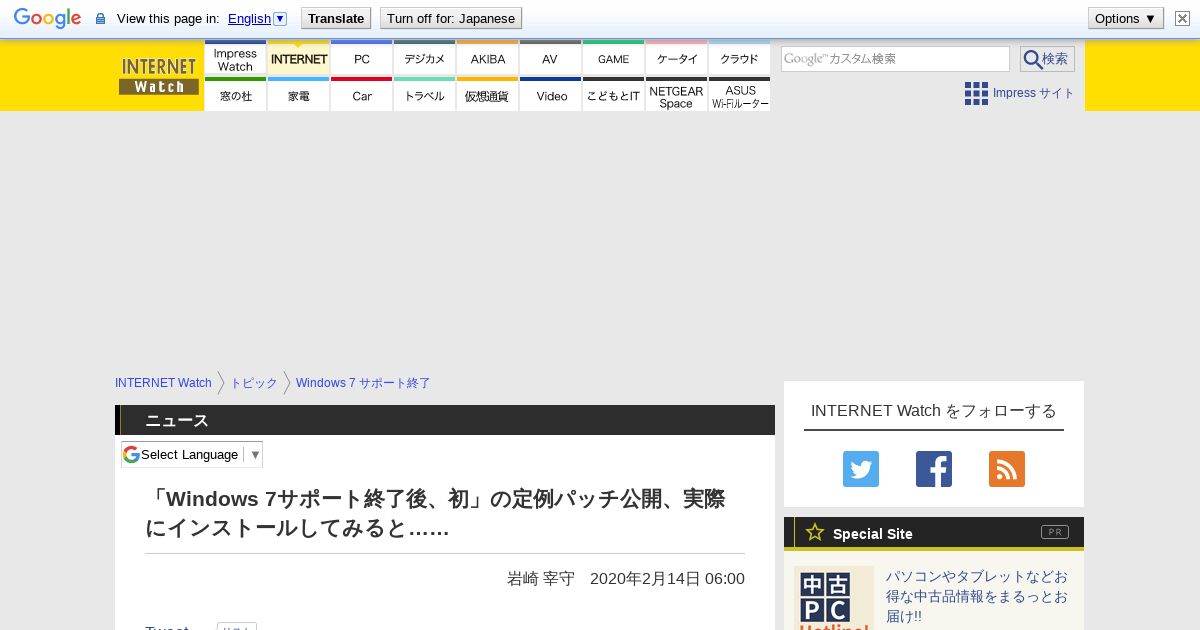The height and width of the screenshot is (630, 1200).
Task: Open the Select Language dropdown
Action: point(192,454)
